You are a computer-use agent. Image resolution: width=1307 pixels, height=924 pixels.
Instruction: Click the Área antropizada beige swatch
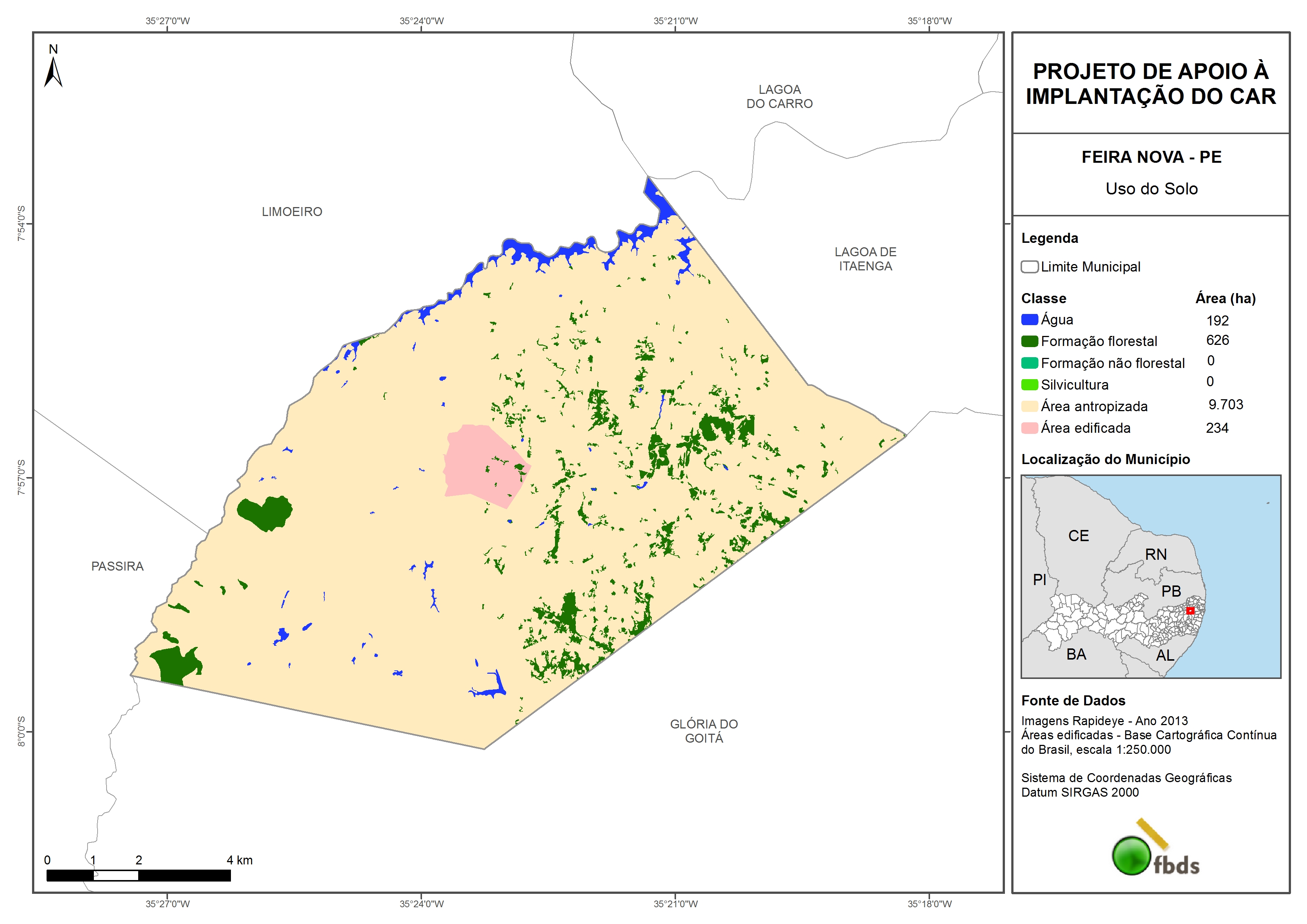coord(1029,406)
